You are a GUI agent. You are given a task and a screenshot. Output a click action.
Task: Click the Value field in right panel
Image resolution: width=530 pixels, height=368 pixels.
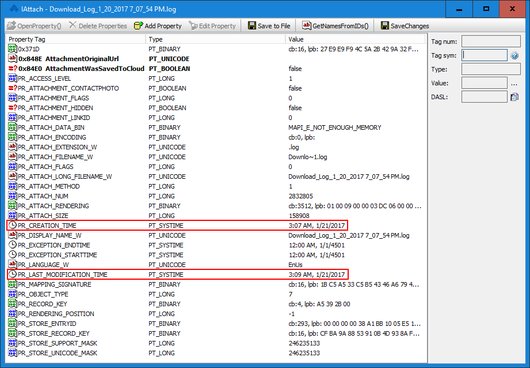(484, 83)
